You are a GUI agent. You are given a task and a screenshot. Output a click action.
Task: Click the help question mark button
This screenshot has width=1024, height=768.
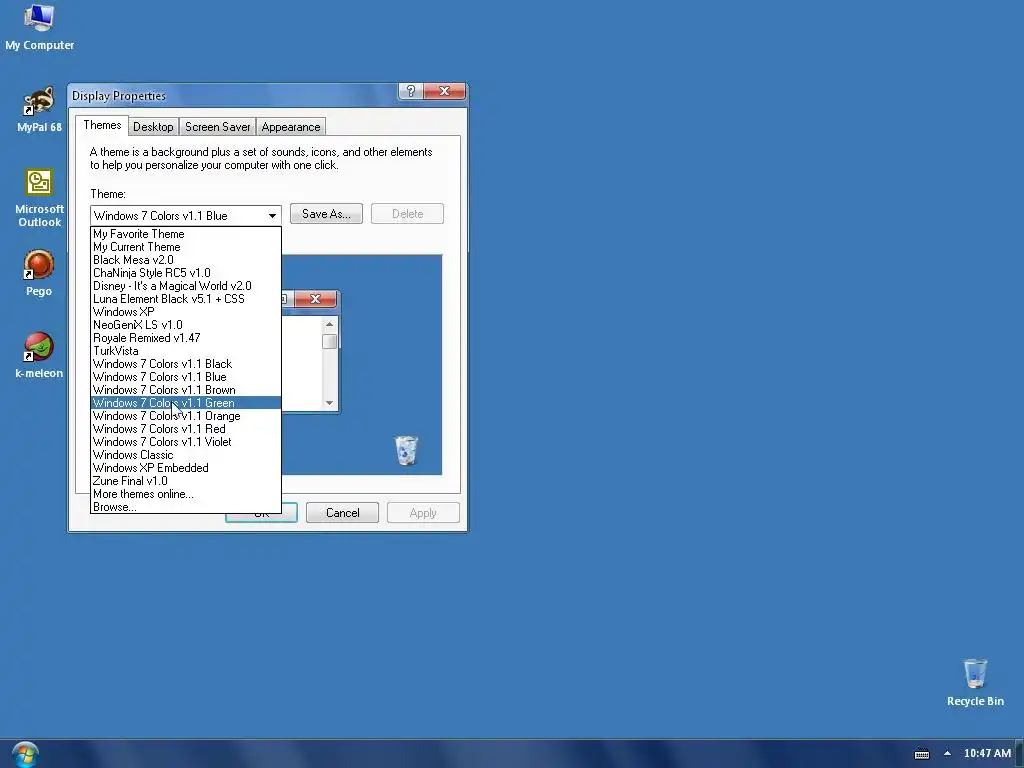(411, 91)
